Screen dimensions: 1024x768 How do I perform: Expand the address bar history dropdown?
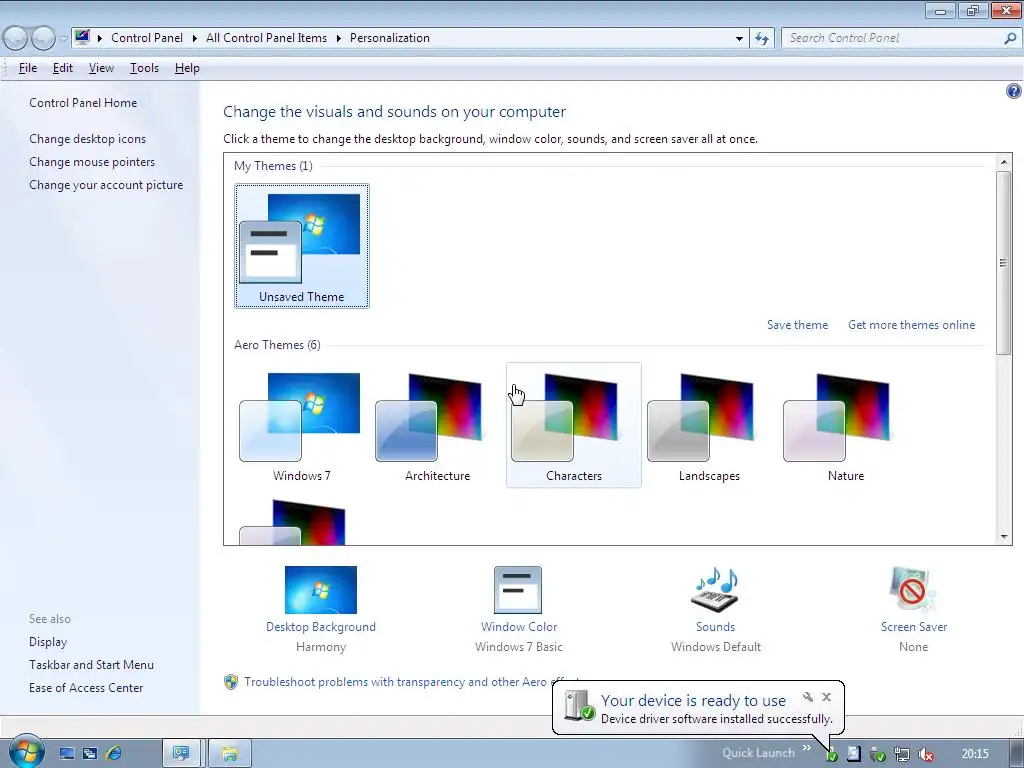[x=739, y=39]
